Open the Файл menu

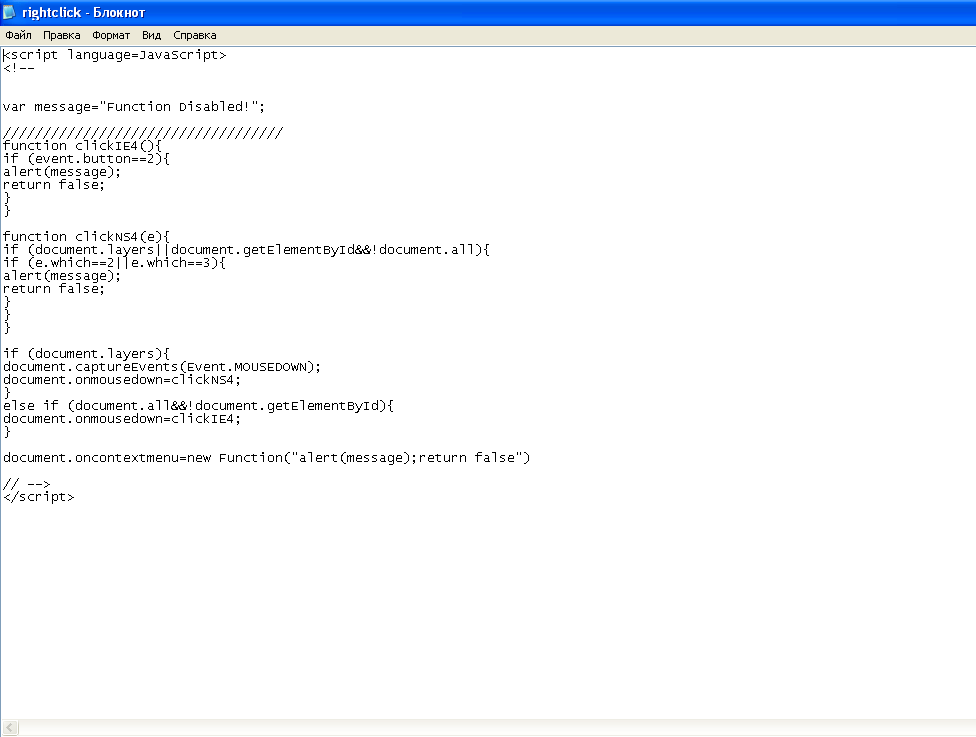coord(18,35)
